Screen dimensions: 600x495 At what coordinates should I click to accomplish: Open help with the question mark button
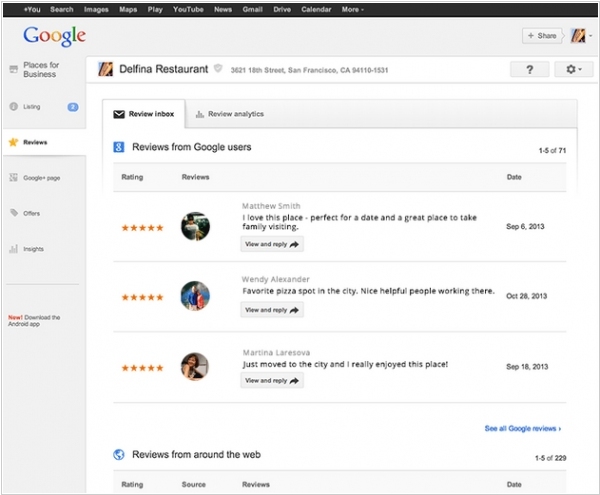(530, 69)
